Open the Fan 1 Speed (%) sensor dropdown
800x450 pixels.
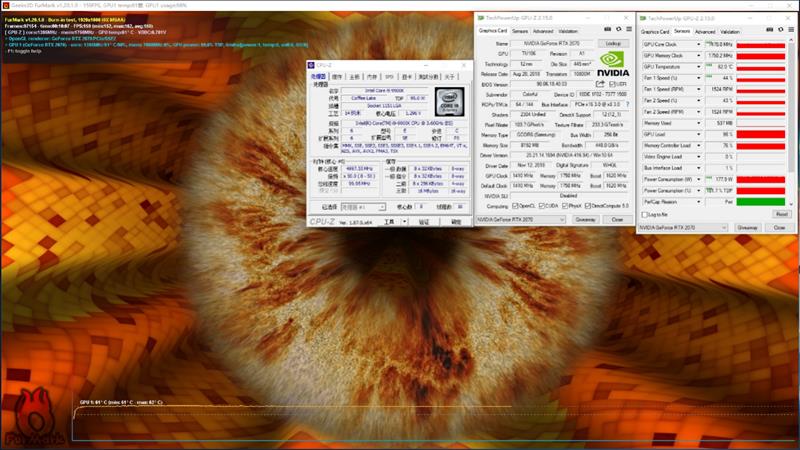point(698,78)
